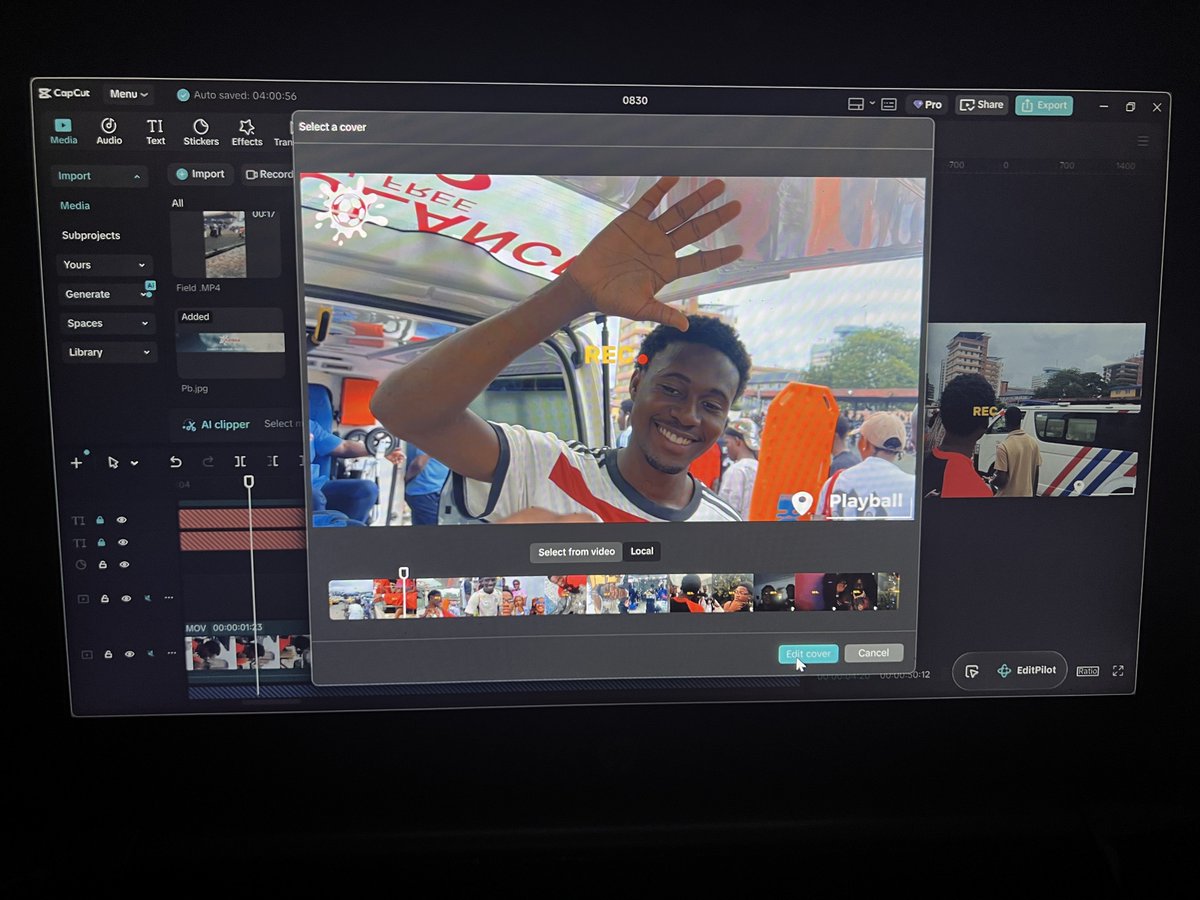Toggle lock on first text track

pyautogui.click(x=100, y=521)
